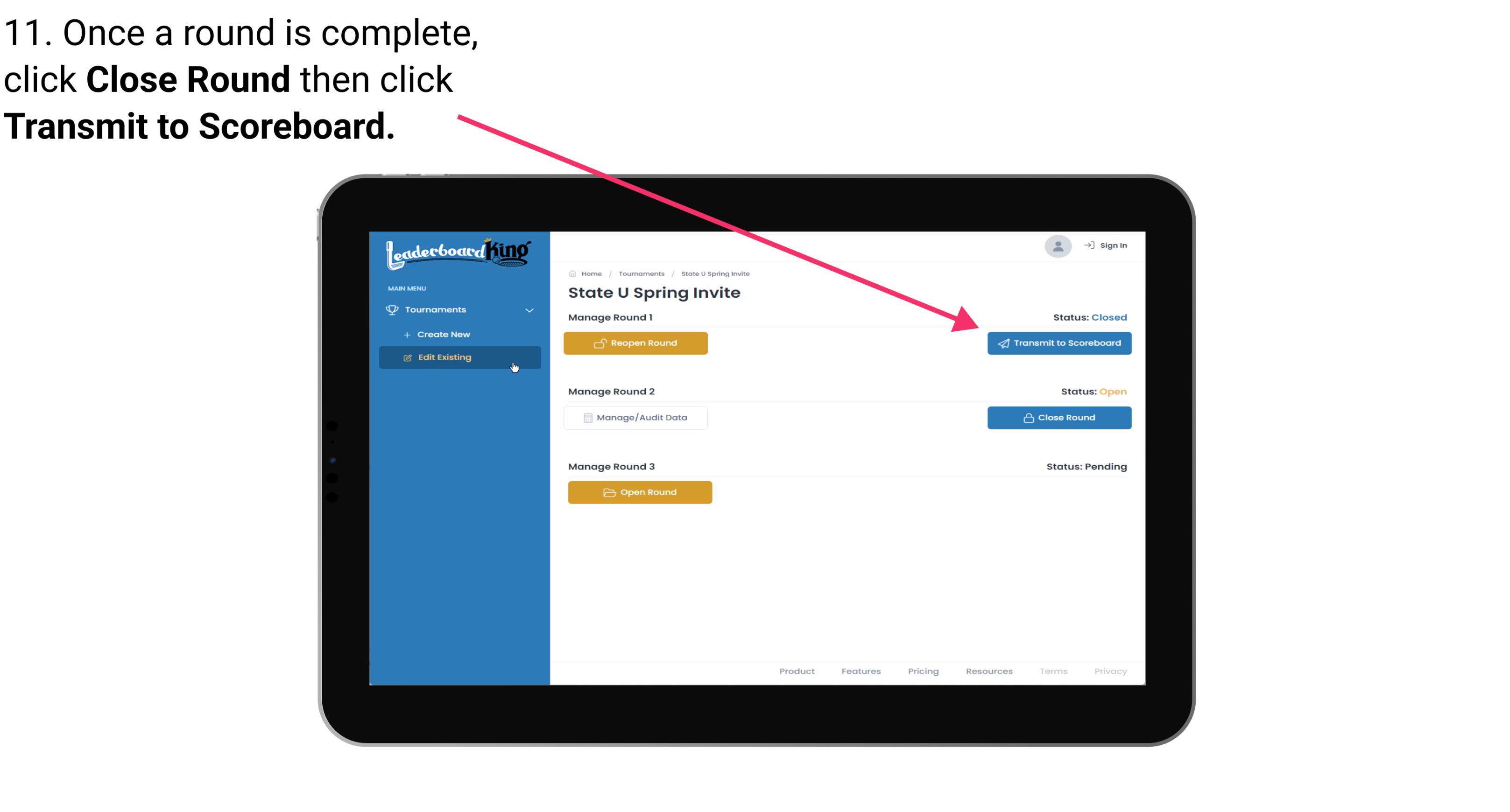
Task: Click the Close Round button for Round 2
Action: click(1058, 417)
